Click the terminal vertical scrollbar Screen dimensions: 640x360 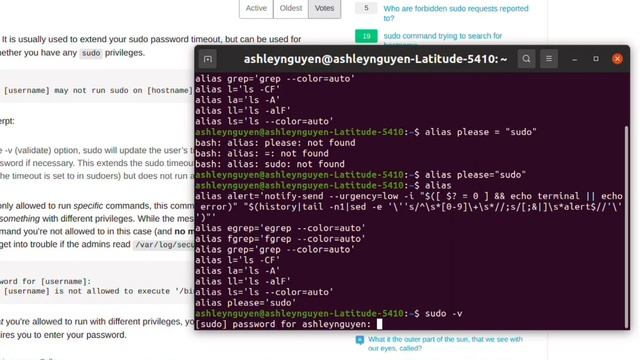point(627,227)
